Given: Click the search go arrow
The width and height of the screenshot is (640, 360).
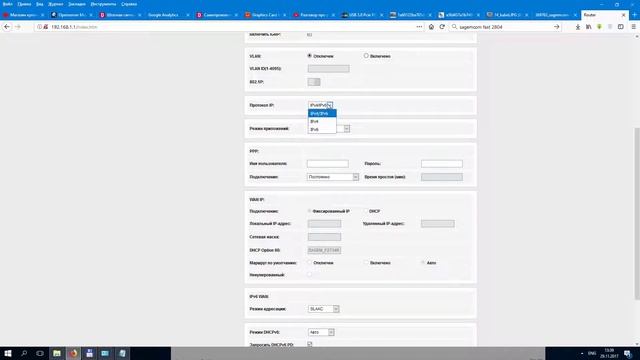Looking at the screenshot, I should pyautogui.click(x=557, y=27).
